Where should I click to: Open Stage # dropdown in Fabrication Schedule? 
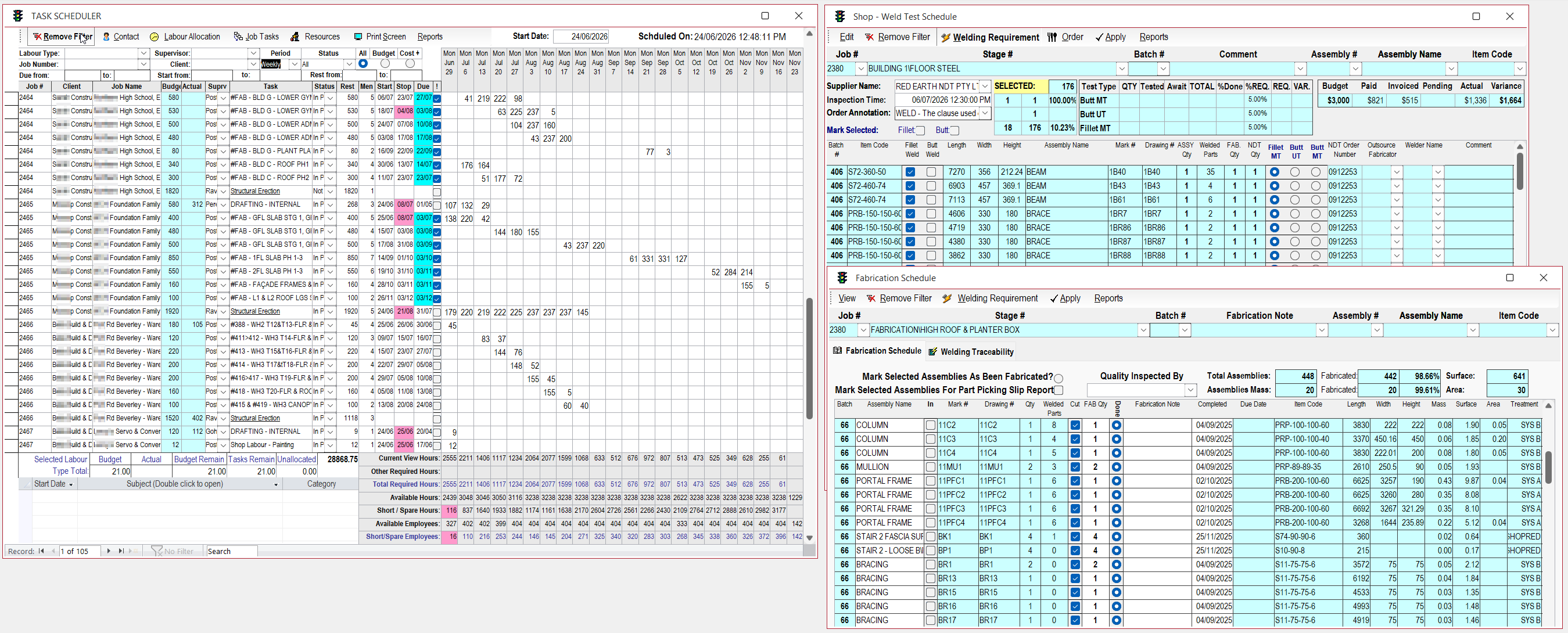[1143, 330]
